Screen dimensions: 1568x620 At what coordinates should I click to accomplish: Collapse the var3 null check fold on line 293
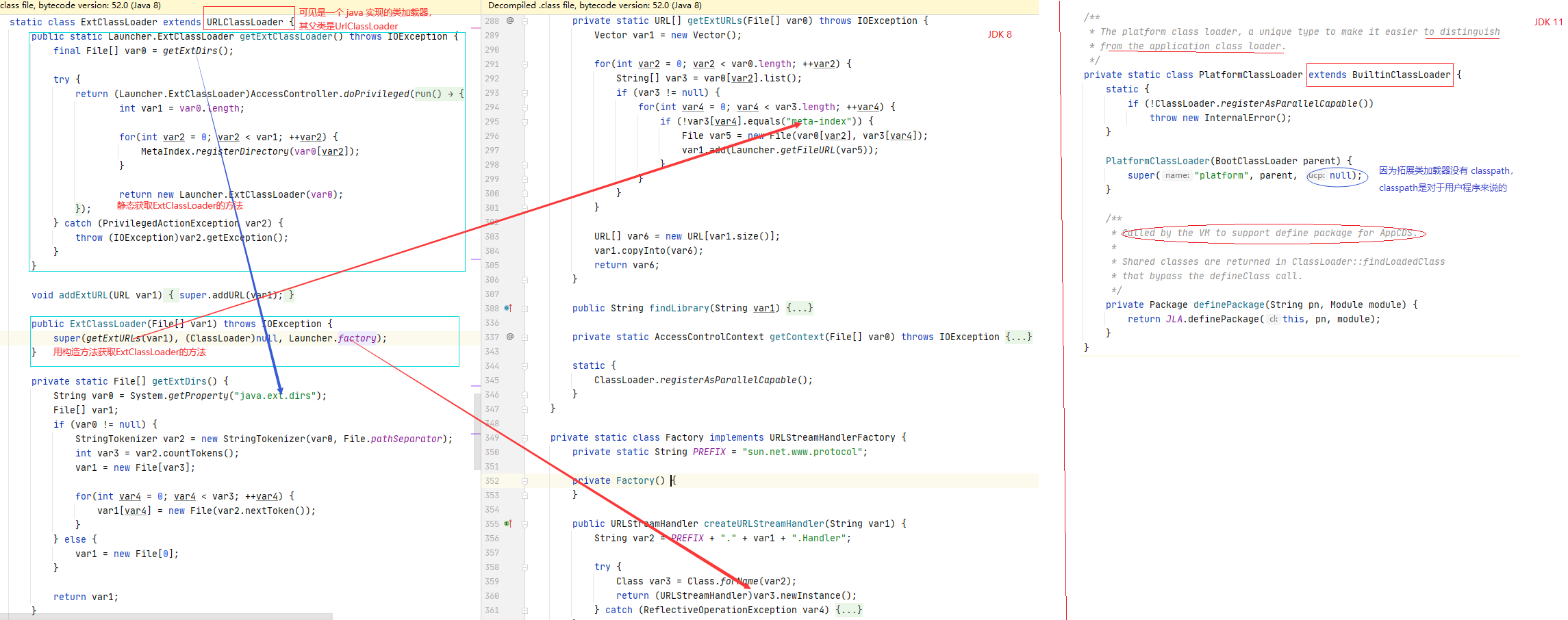click(525, 92)
